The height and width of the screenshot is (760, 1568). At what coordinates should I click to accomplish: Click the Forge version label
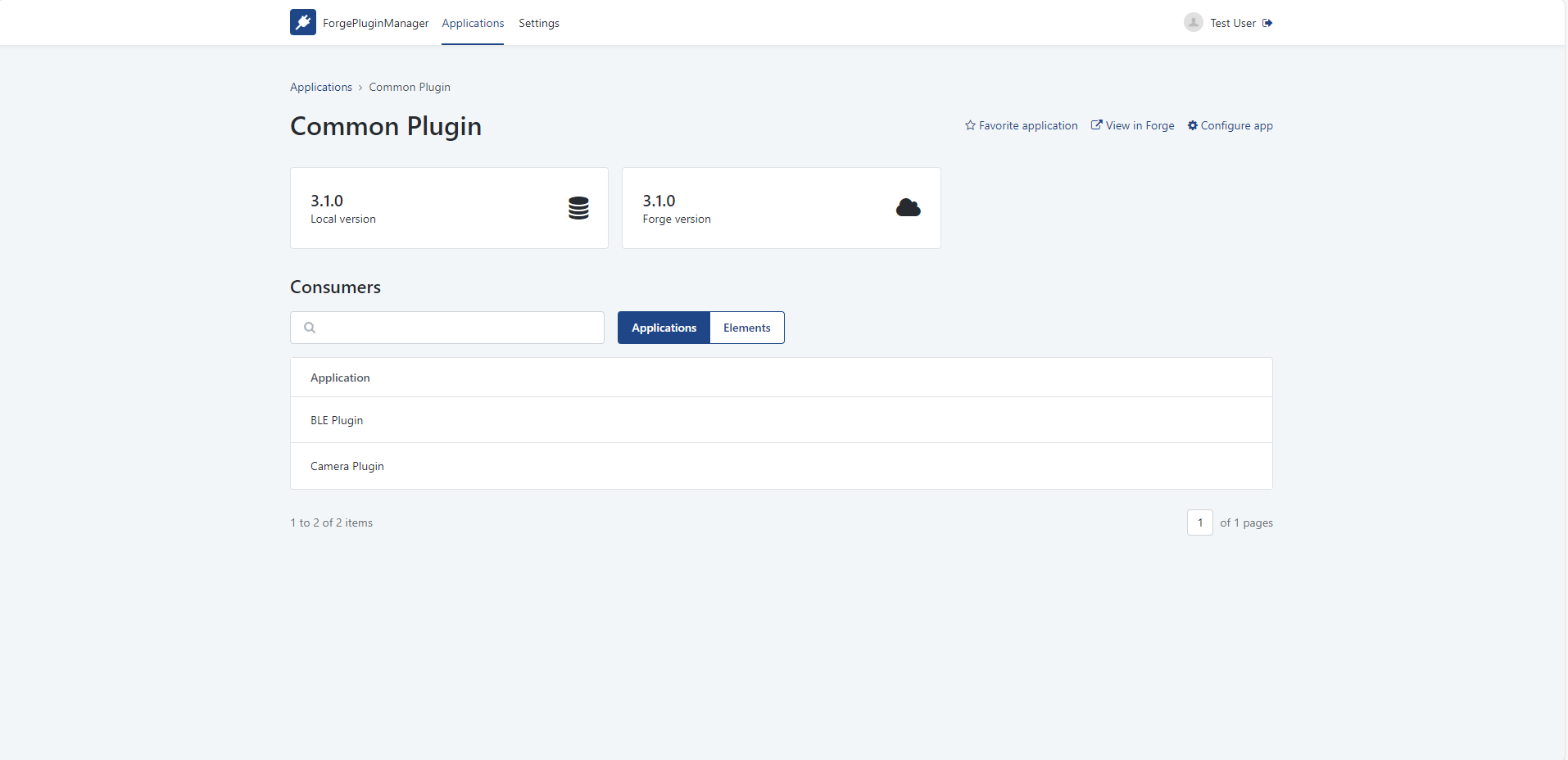point(677,219)
